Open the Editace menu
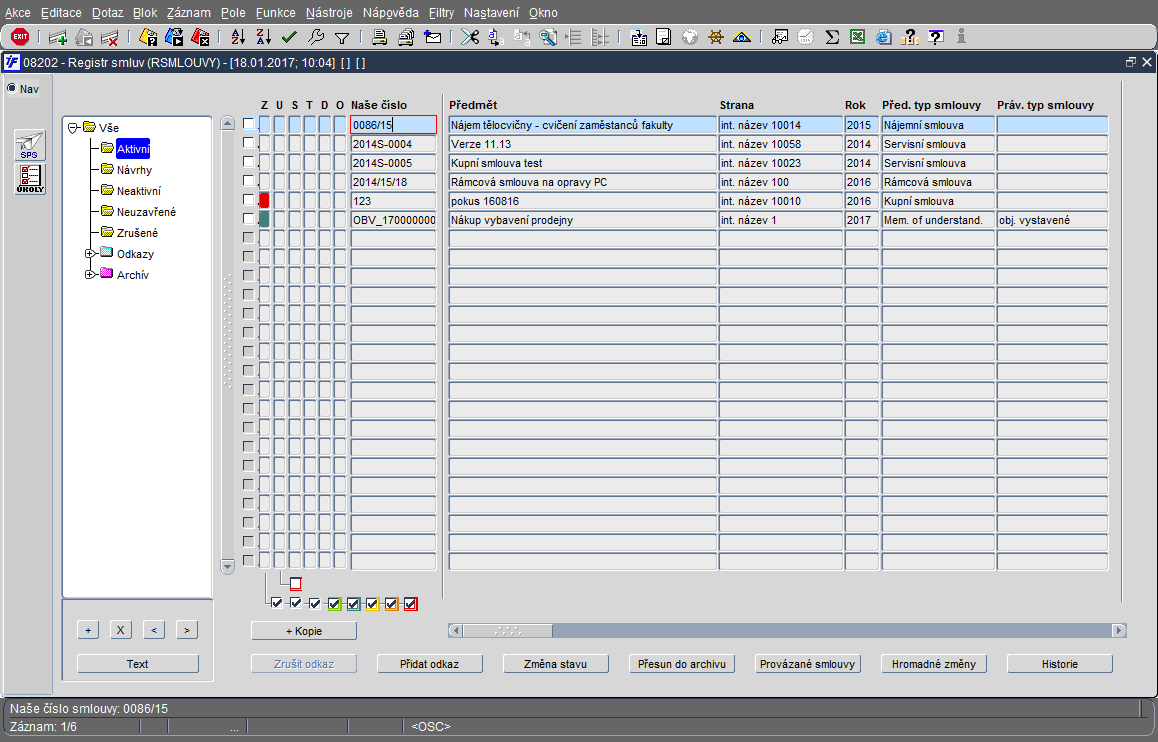This screenshot has height=742, width=1158. [61, 13]
